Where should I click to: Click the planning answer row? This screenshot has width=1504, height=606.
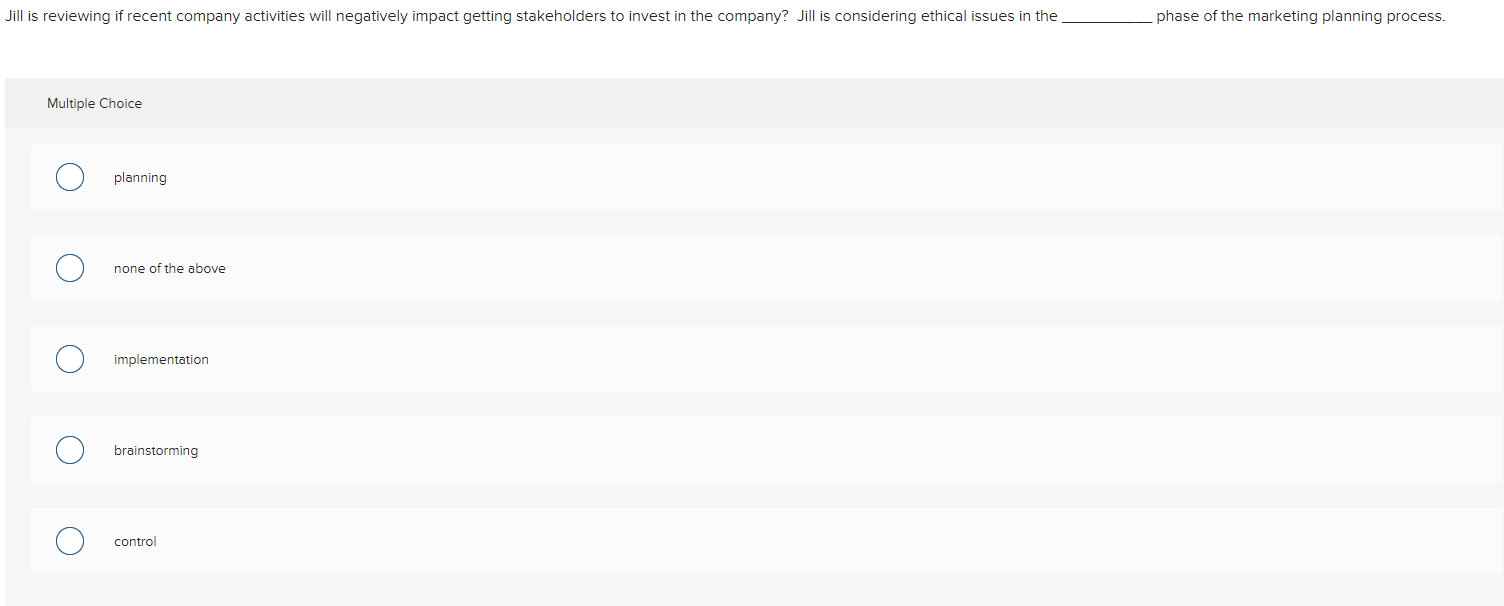pyautogui.click(x=600, y=177)
